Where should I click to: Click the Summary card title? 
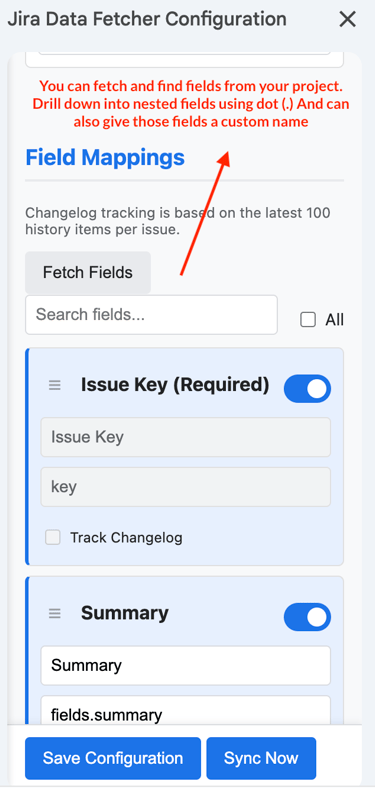coord(125,613)
